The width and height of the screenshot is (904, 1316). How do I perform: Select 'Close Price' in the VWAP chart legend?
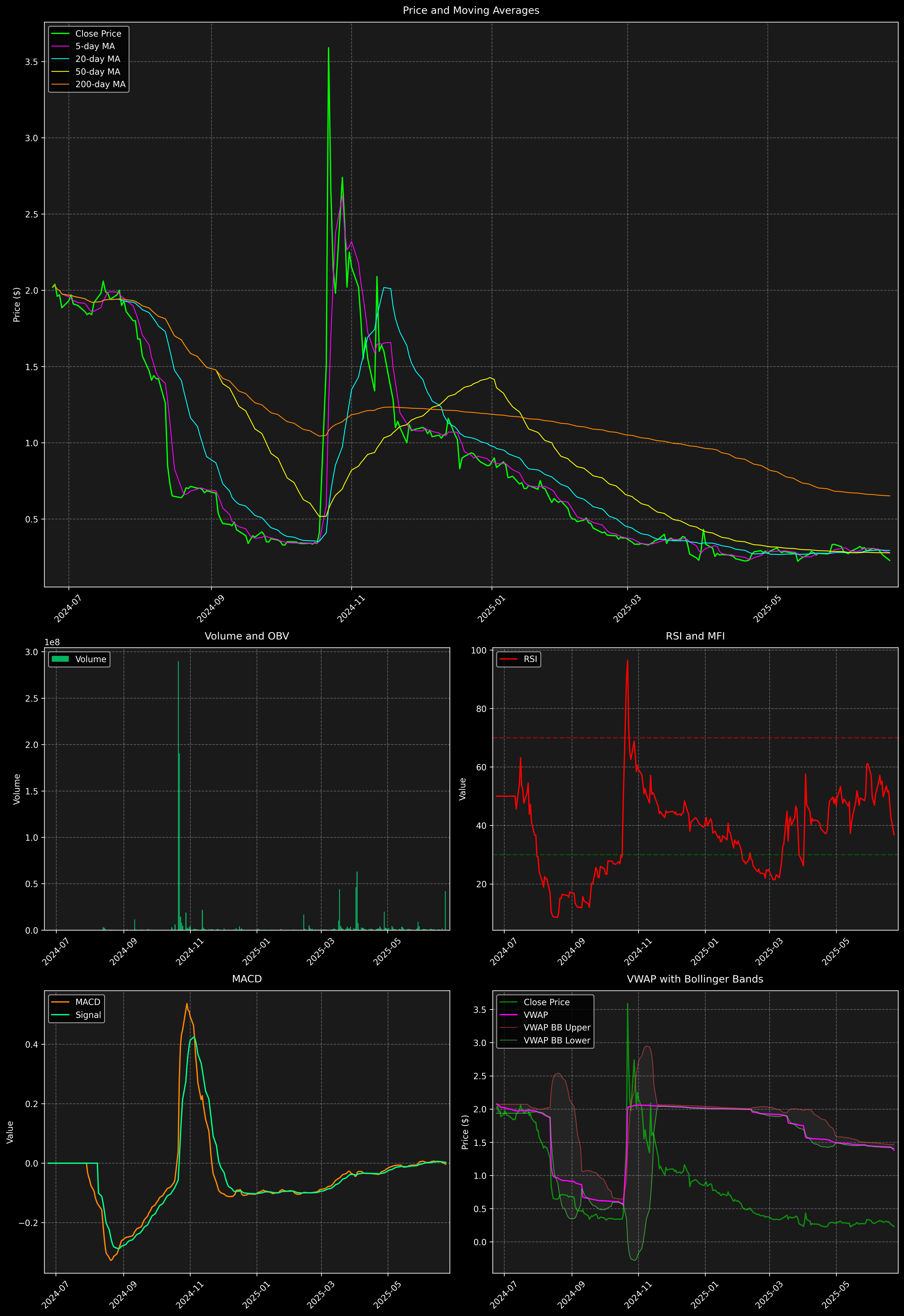coord(547,1002)
